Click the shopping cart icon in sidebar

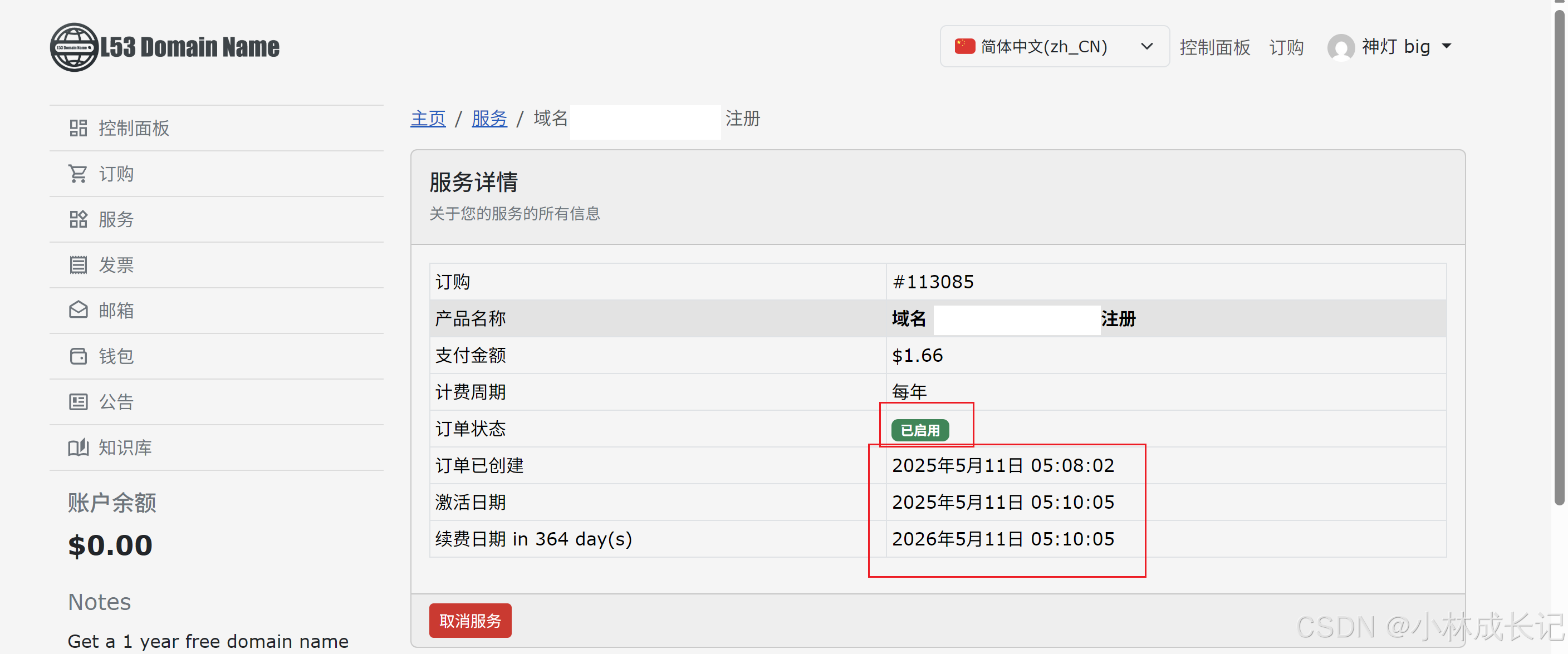pyautogui.click(x=78, y=174)
